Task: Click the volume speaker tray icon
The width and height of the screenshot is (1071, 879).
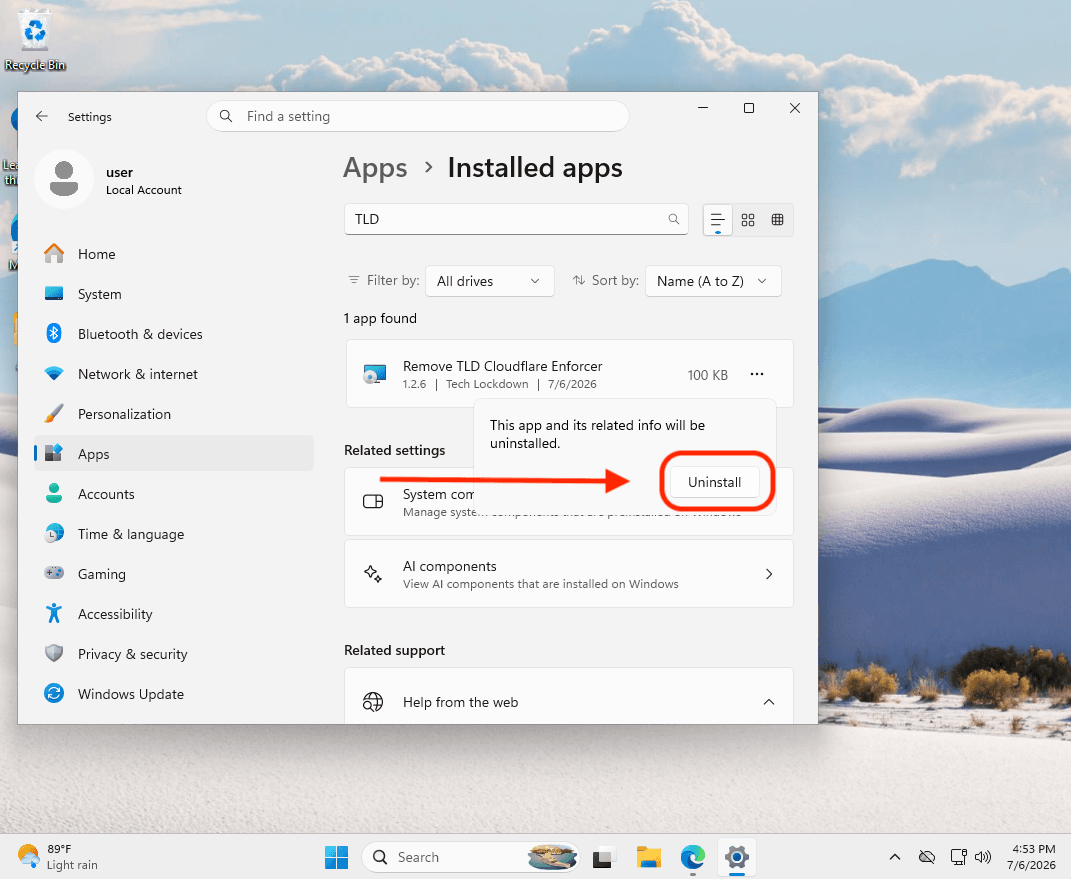Action: click(983, 857)
